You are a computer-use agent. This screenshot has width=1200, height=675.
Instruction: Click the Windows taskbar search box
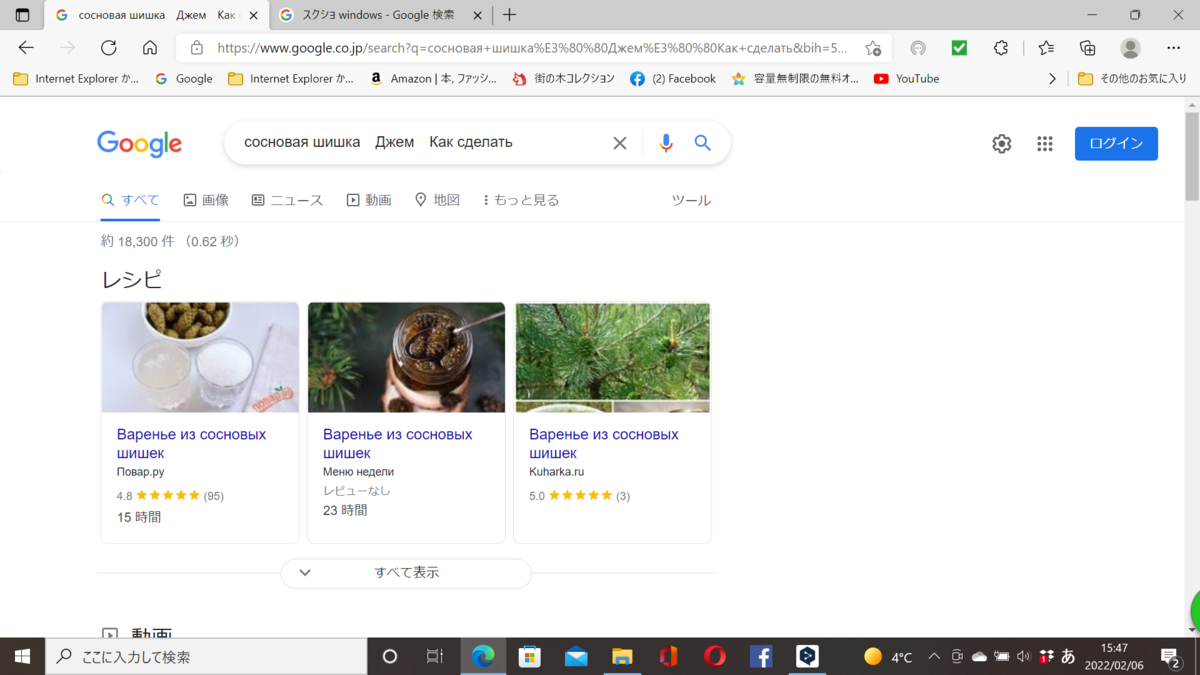click(206, 656)
